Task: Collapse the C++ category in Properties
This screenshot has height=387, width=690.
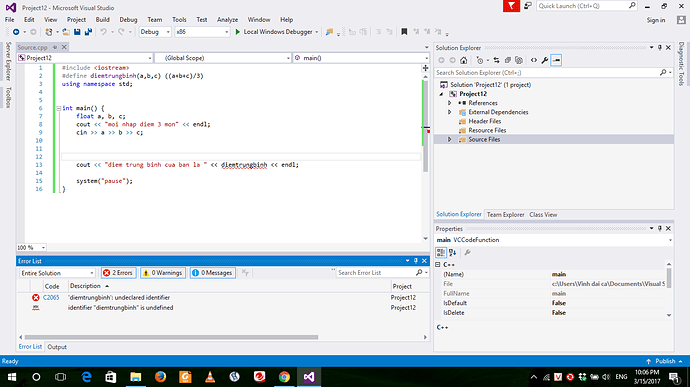Action: 438,265
